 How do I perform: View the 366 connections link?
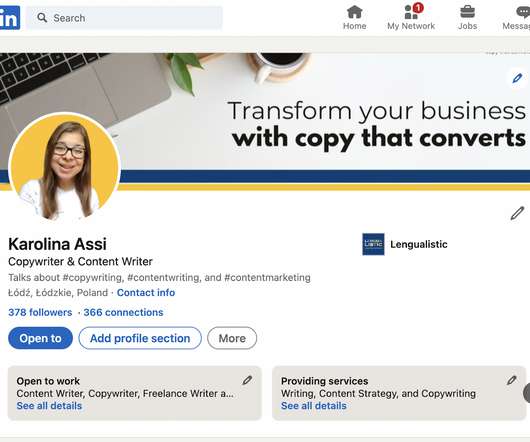pyautogui.click(x=123, y=312)
